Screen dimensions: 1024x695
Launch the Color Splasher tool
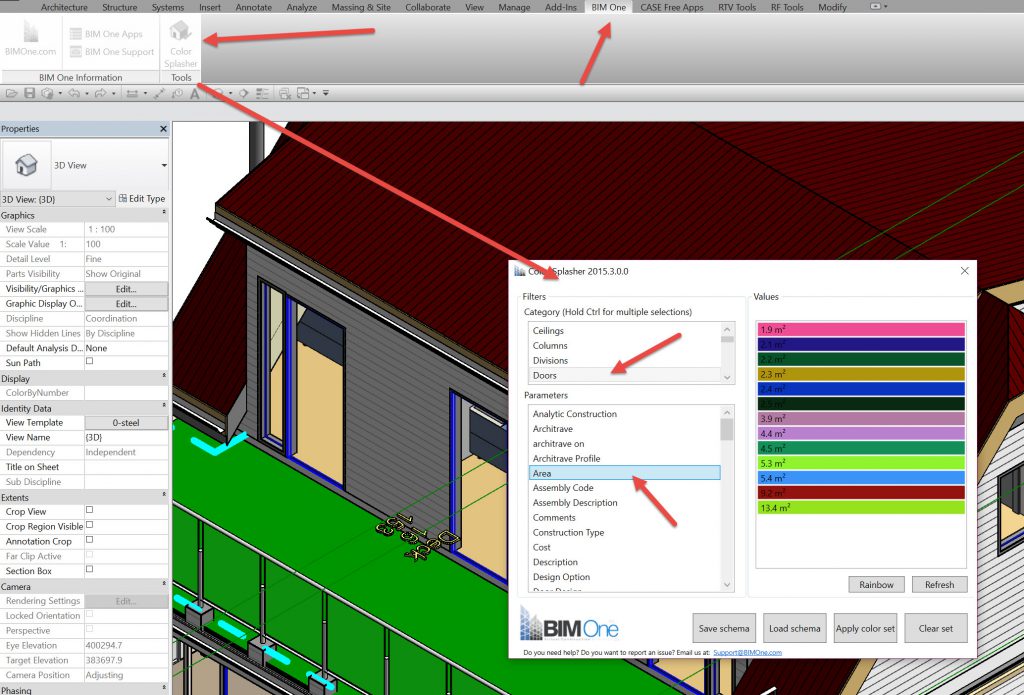[x=181, y=42]
